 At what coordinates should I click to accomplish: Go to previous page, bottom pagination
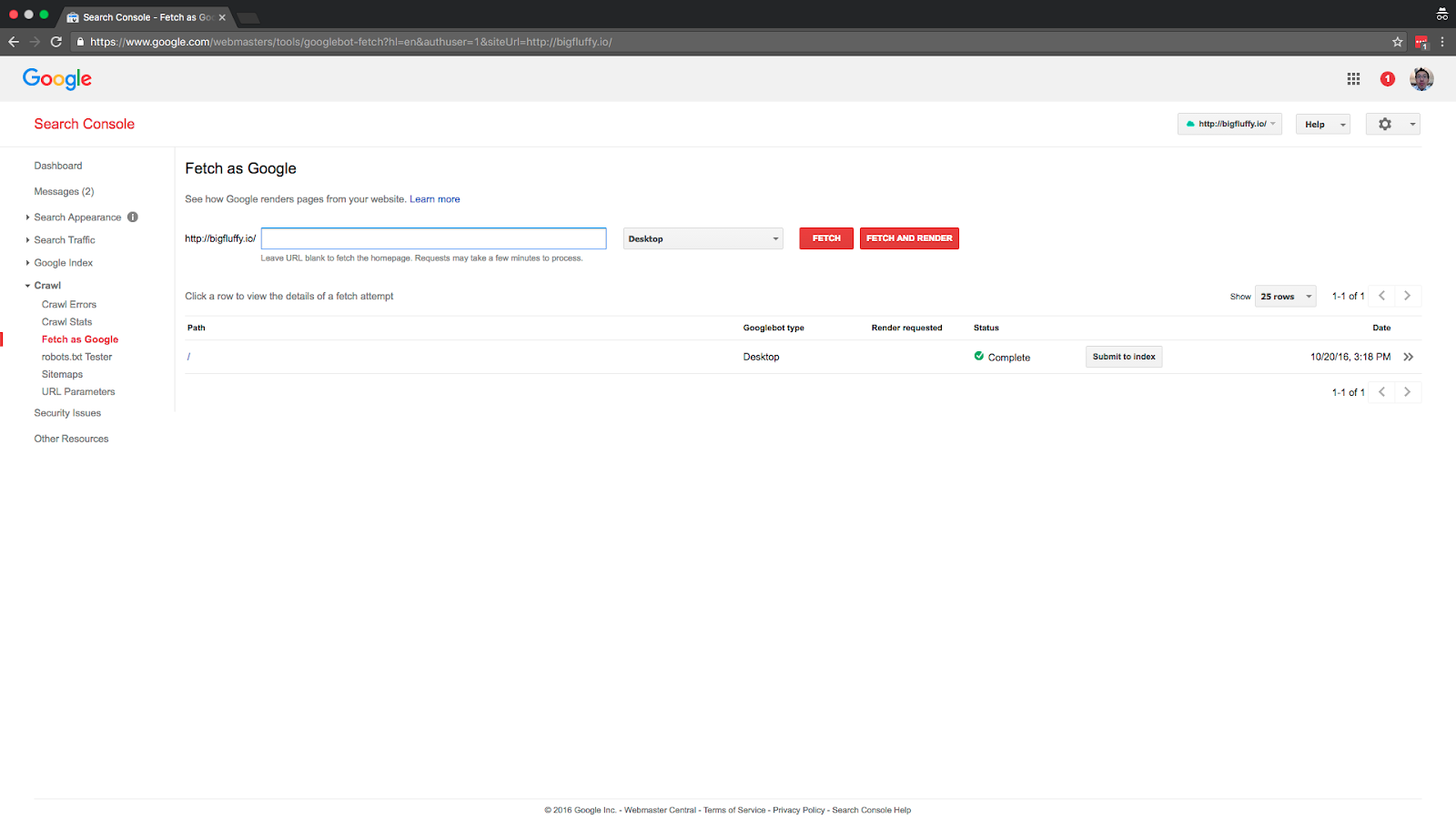tap(1381, 392)
